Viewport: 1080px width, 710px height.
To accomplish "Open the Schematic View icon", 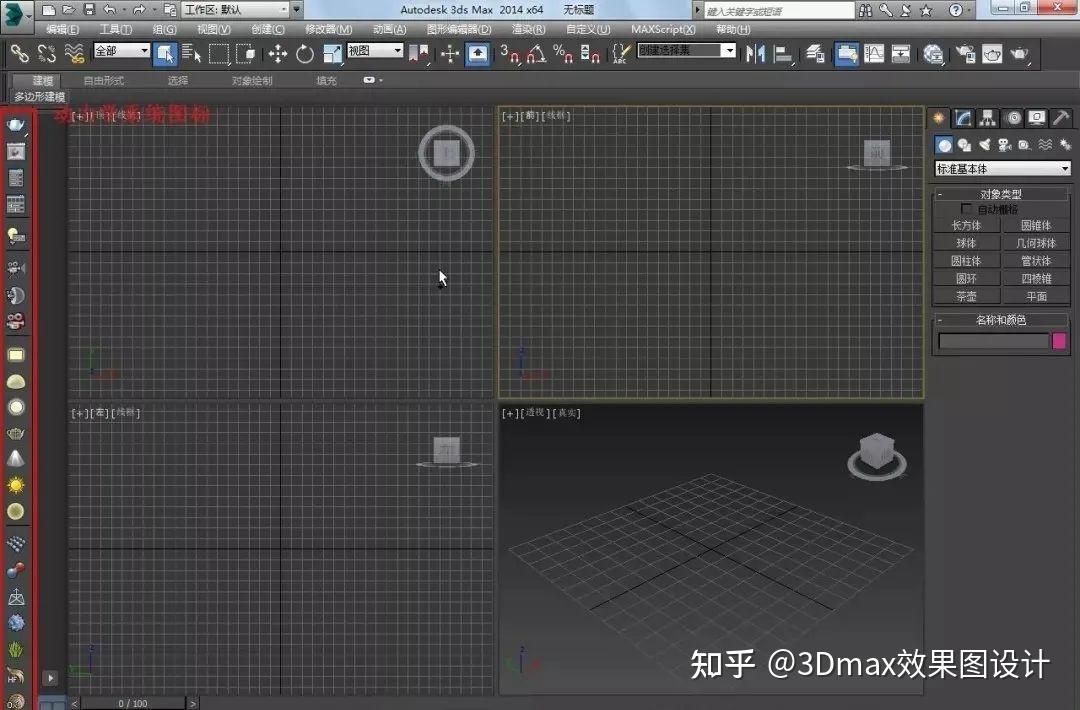I will click(901, 53).
